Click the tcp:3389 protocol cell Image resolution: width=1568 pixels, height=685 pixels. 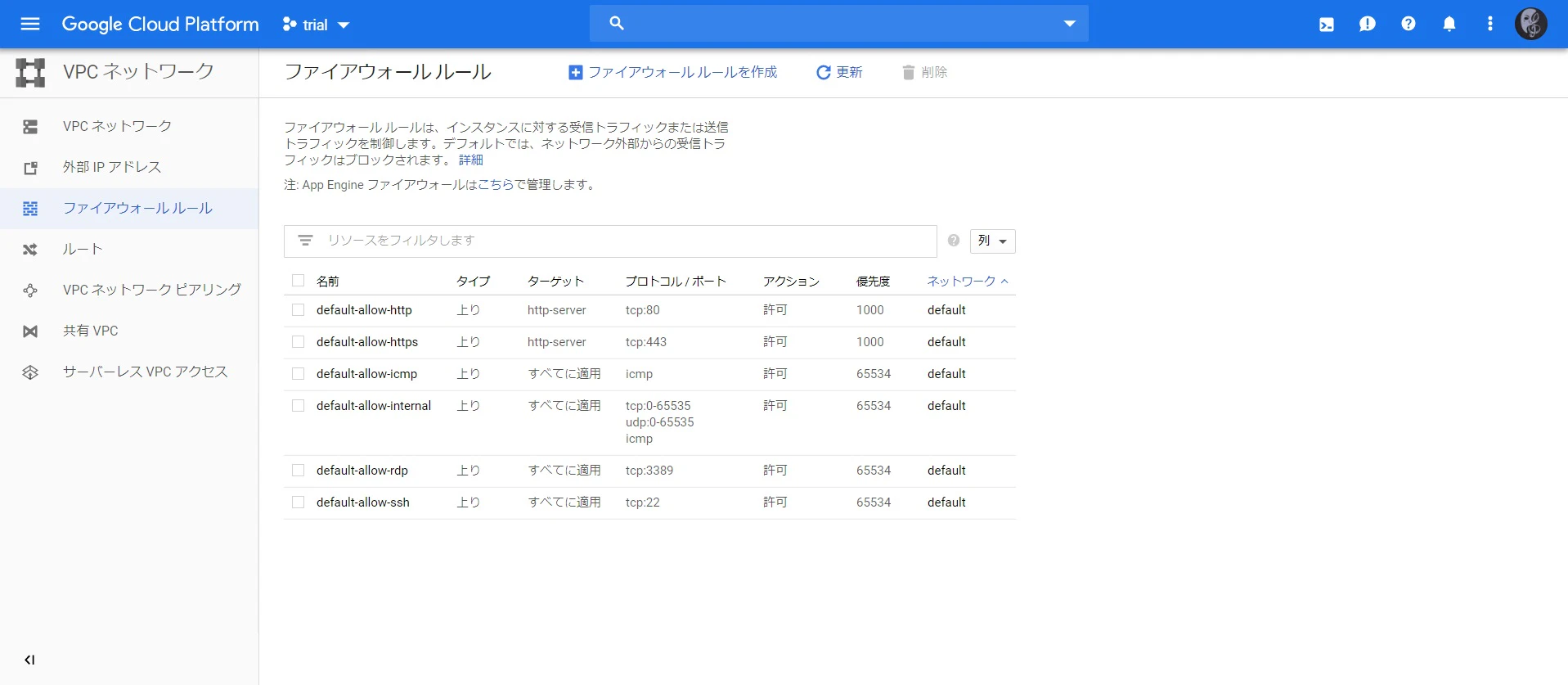649,471
